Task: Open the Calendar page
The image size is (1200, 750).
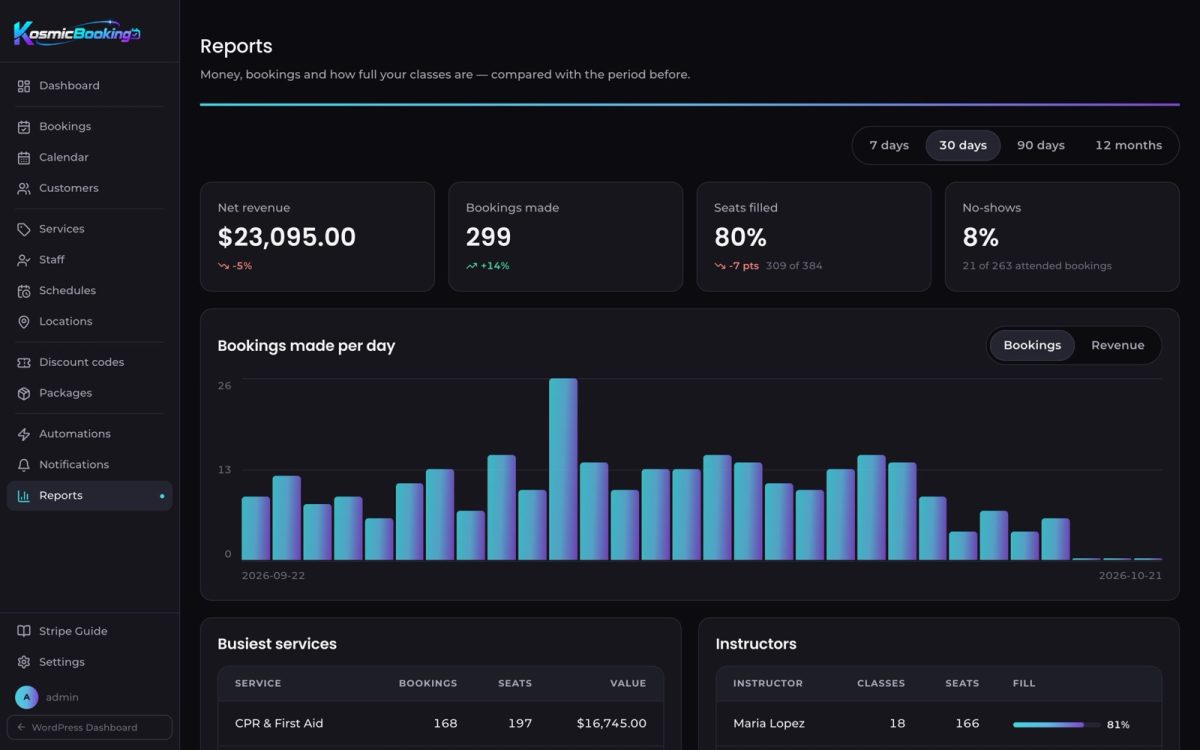Action: (x=90, y=158)
